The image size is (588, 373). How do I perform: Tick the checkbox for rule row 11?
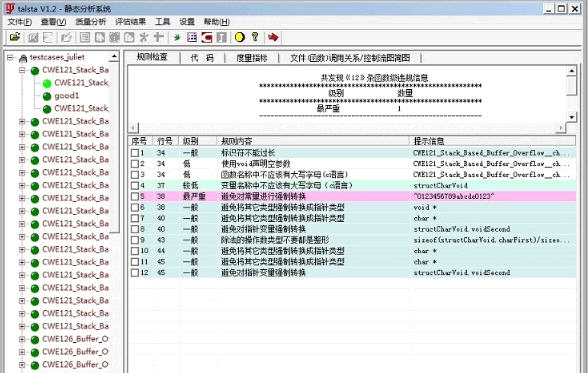point(135,262)
